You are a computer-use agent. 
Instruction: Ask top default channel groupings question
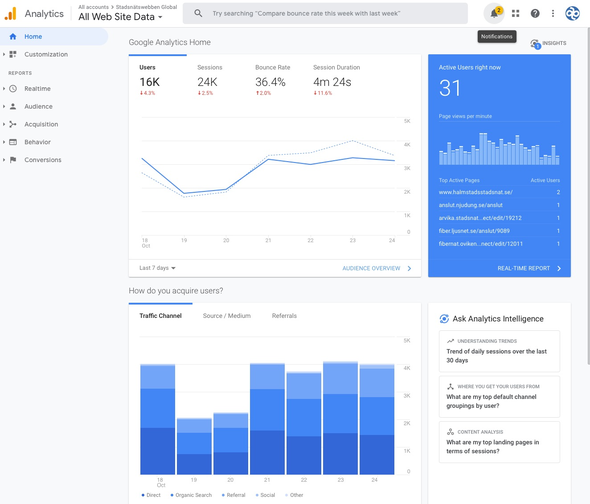499,397
